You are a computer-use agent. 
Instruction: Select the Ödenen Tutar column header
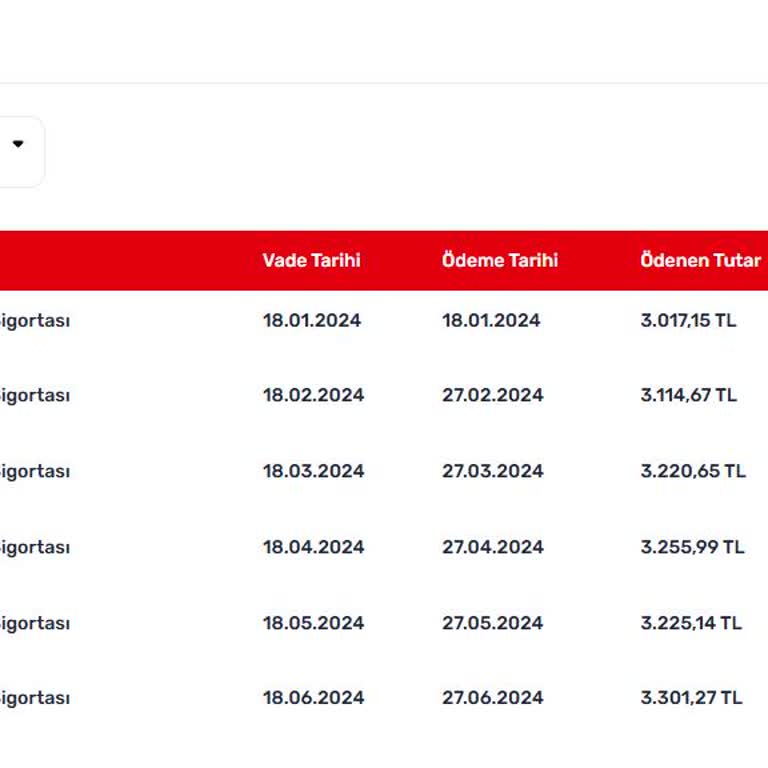pos(700,261)
